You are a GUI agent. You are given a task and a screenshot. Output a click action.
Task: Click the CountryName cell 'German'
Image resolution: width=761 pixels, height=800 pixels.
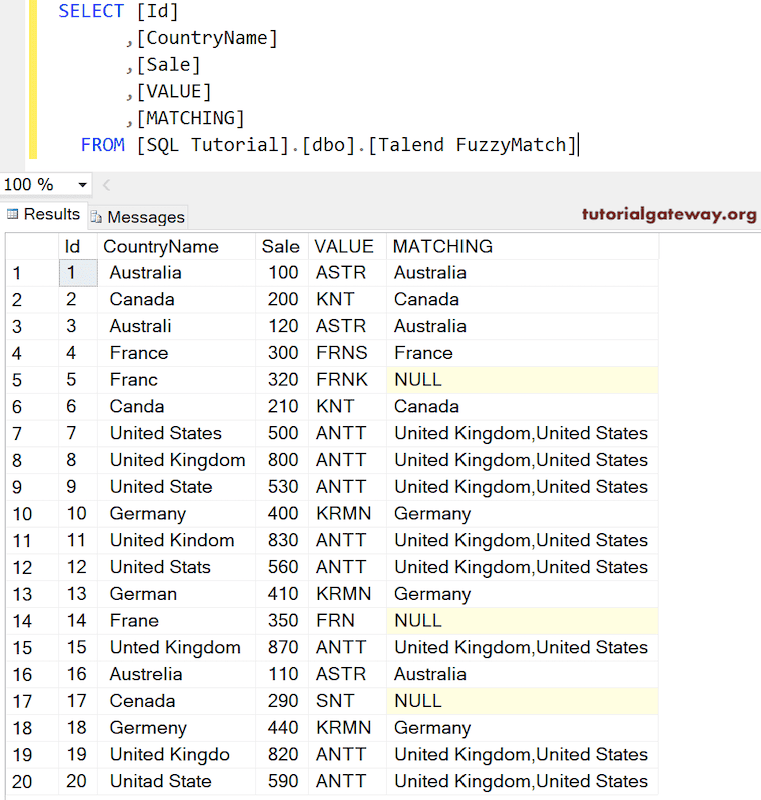point(176,594)
